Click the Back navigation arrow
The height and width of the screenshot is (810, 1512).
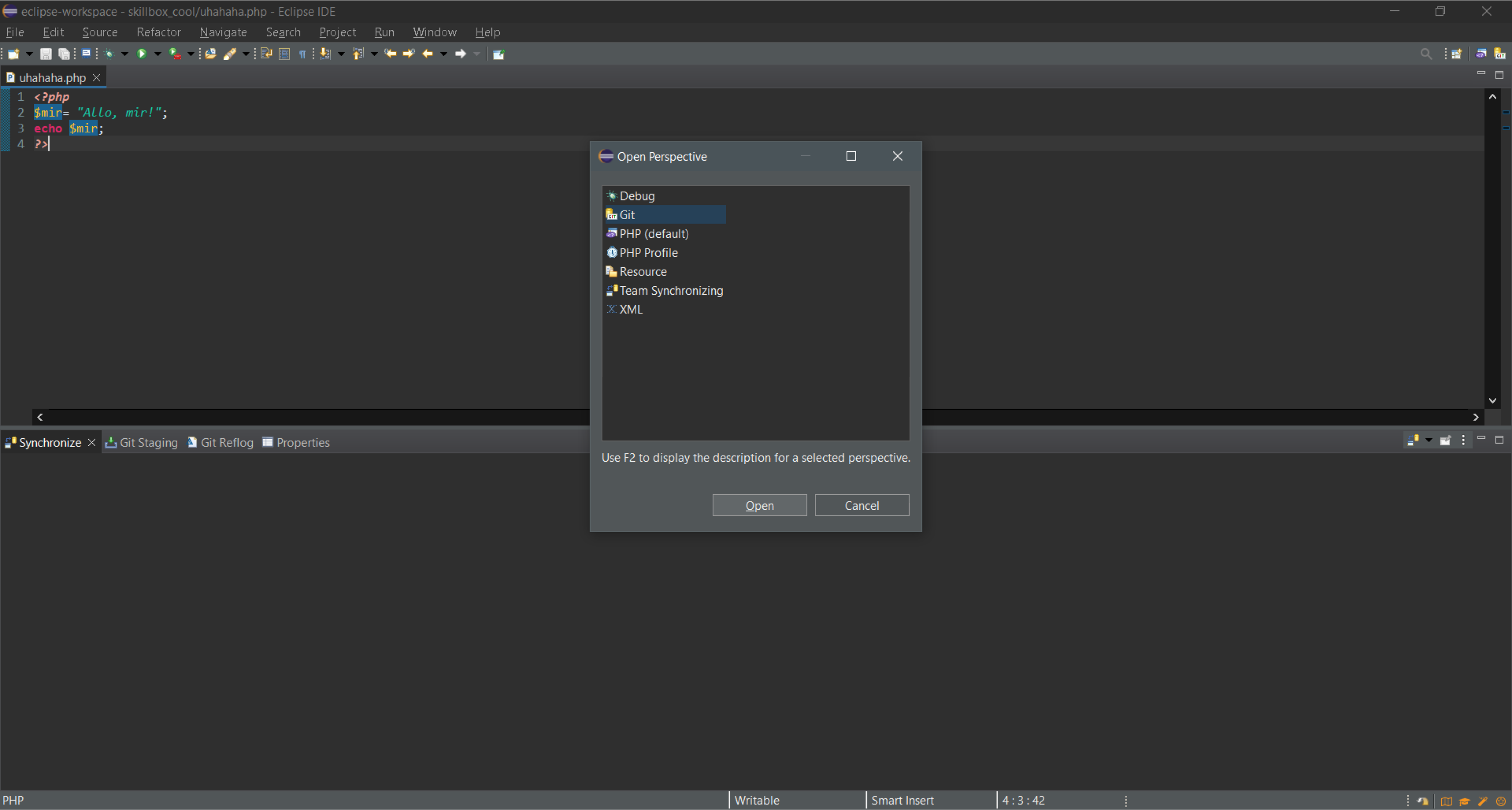pyautogui.click(x=427, y=54)
